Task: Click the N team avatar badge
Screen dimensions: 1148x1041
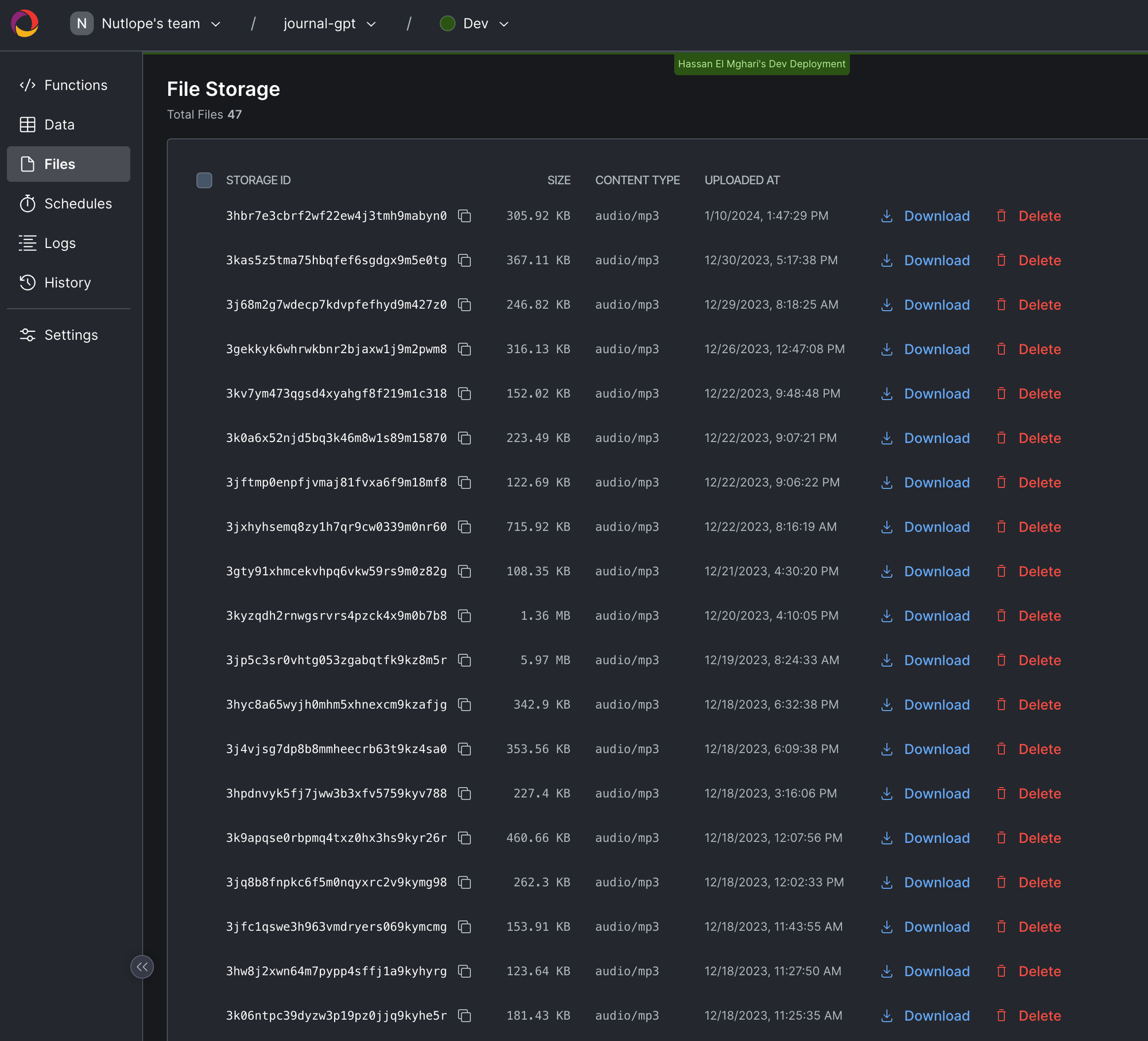Action: pos(82,24)
